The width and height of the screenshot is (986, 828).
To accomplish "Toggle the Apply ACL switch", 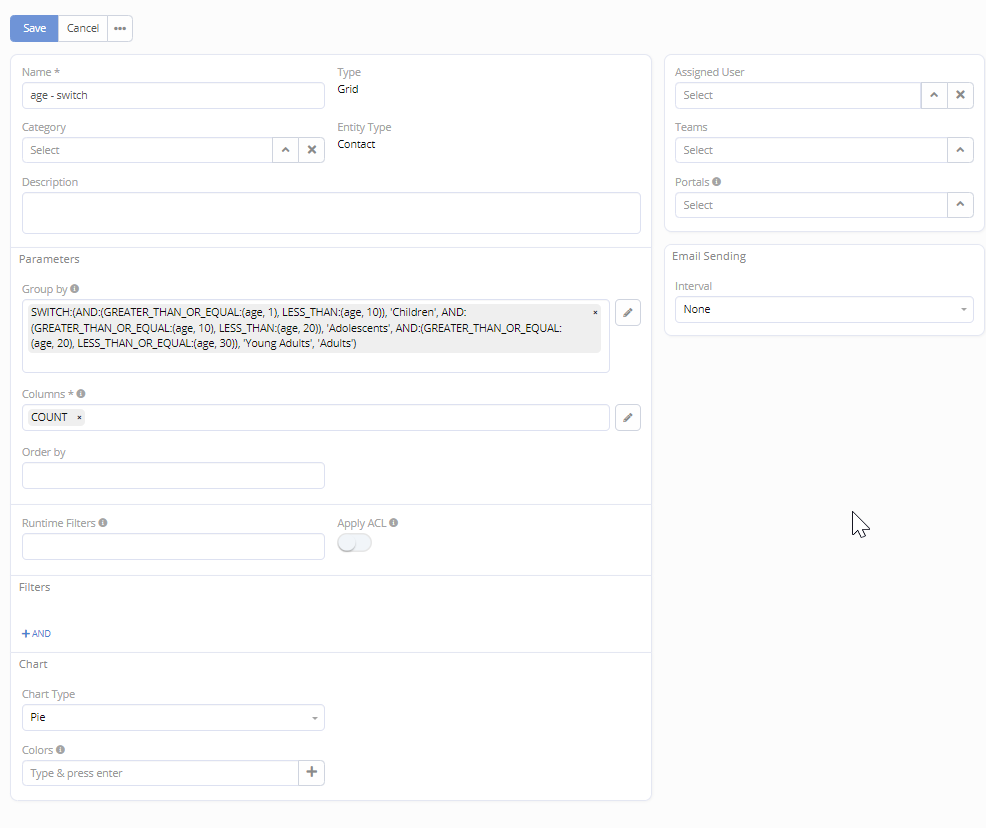I will 354,543.
